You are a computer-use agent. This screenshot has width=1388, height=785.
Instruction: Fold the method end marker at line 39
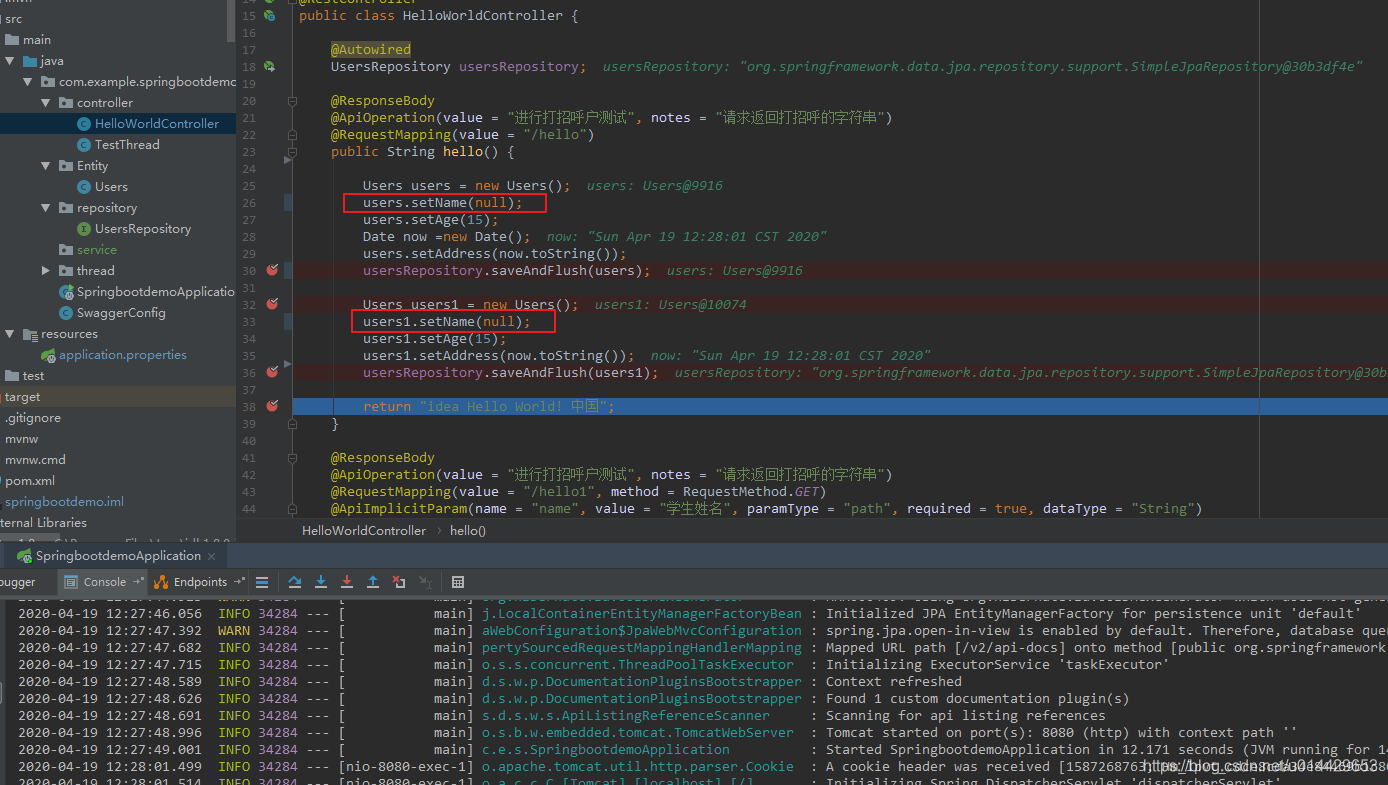coord(292,423)
